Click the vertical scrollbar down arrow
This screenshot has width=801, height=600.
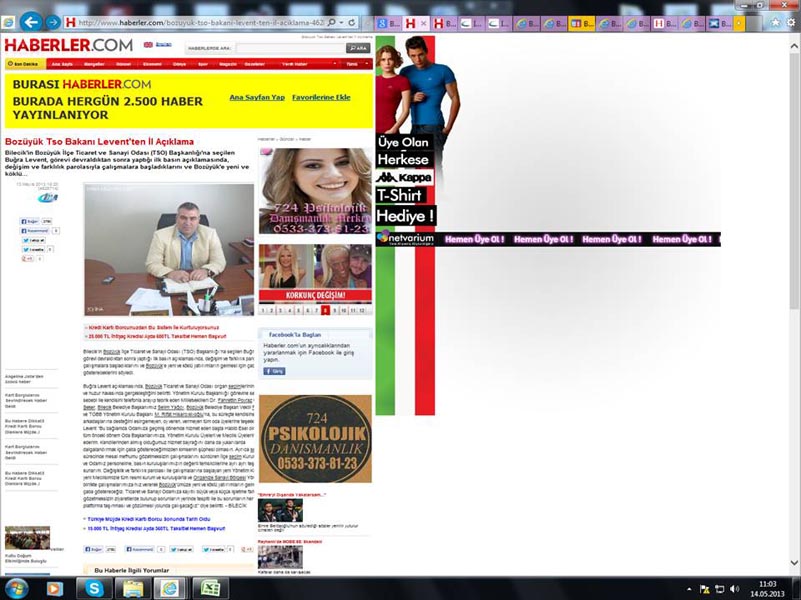pos(794,563)
